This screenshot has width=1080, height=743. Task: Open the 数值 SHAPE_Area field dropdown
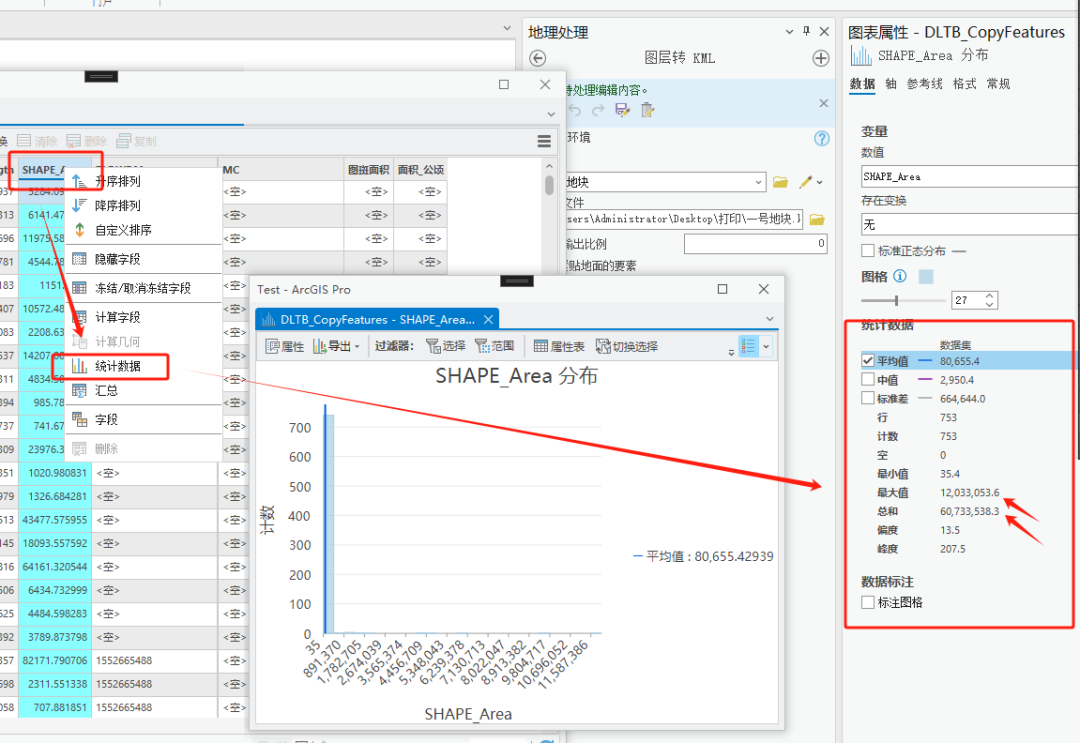(970, 176)
